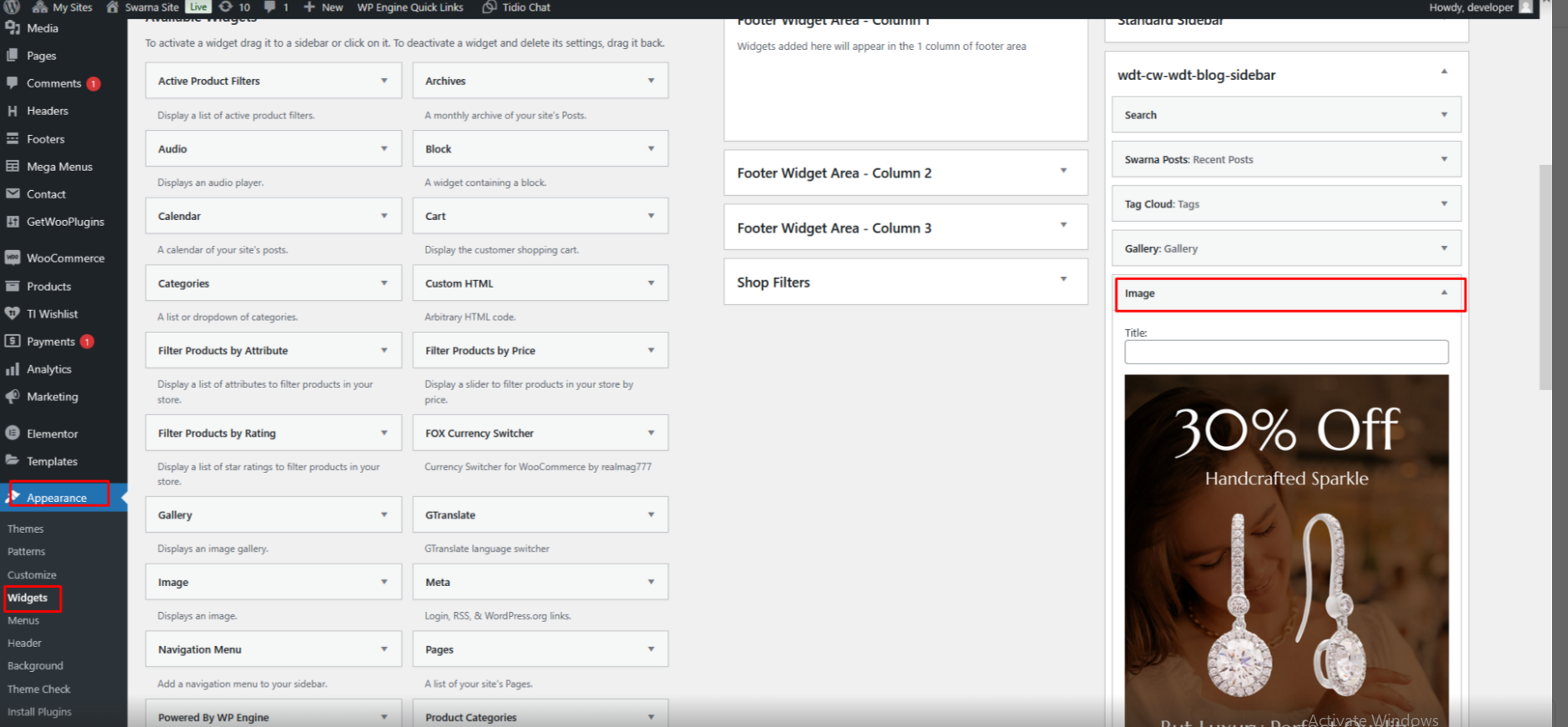Open the Customize submenu item
1568x727 pixels.
(32, 574)
